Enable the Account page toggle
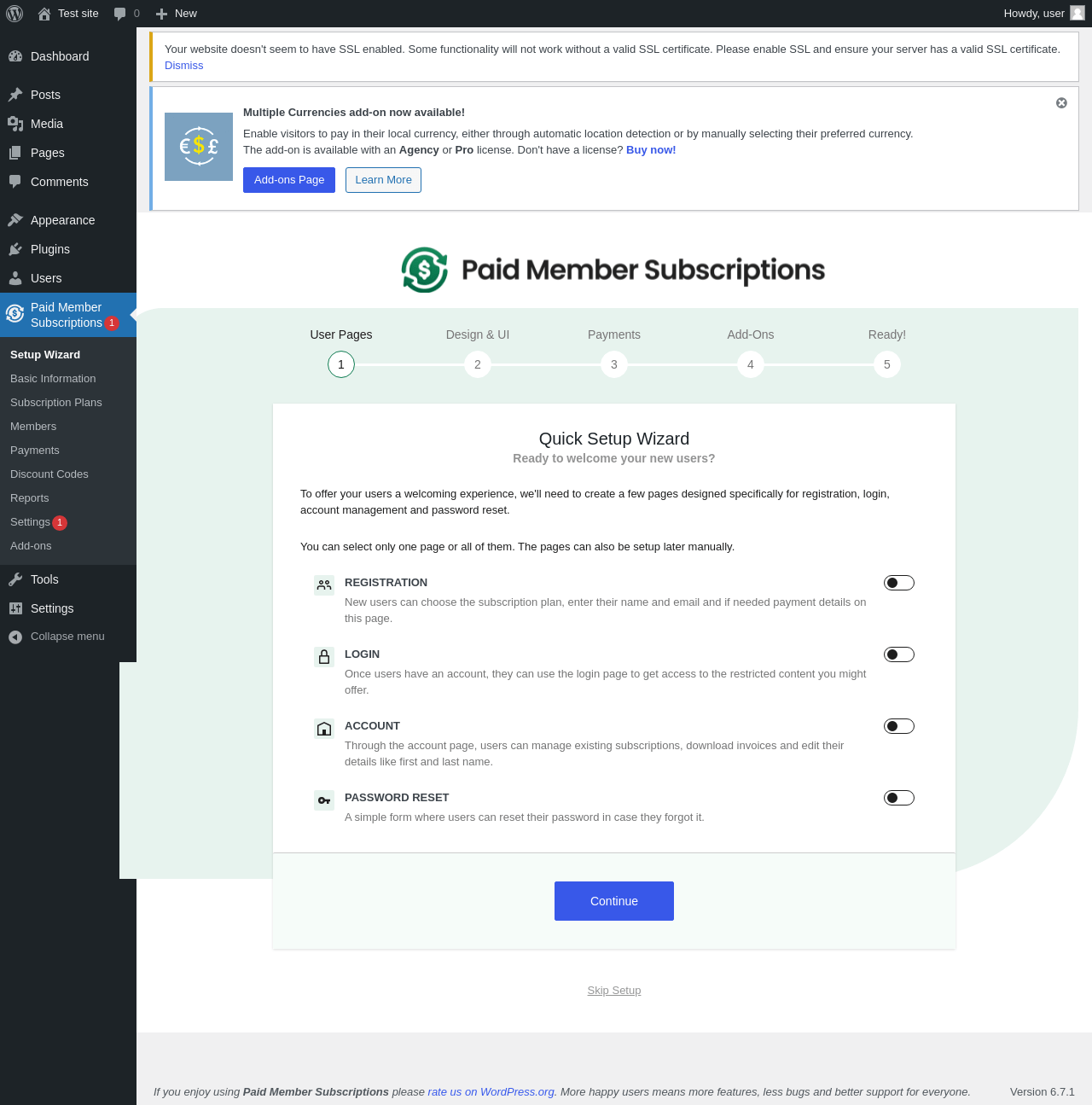1092x1105 pixels. (x=899, y=726)
